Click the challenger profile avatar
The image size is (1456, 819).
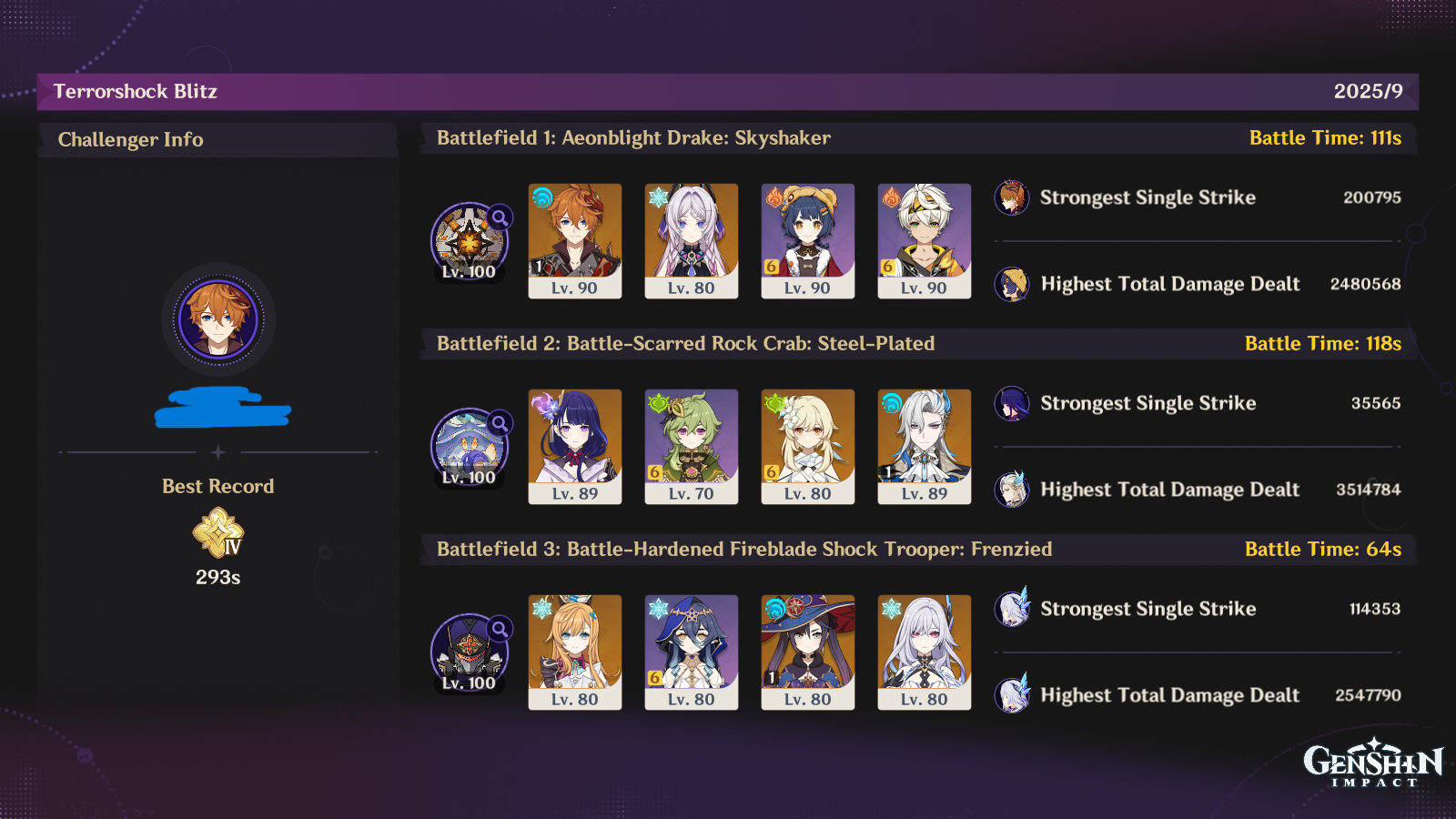[218, 319]
